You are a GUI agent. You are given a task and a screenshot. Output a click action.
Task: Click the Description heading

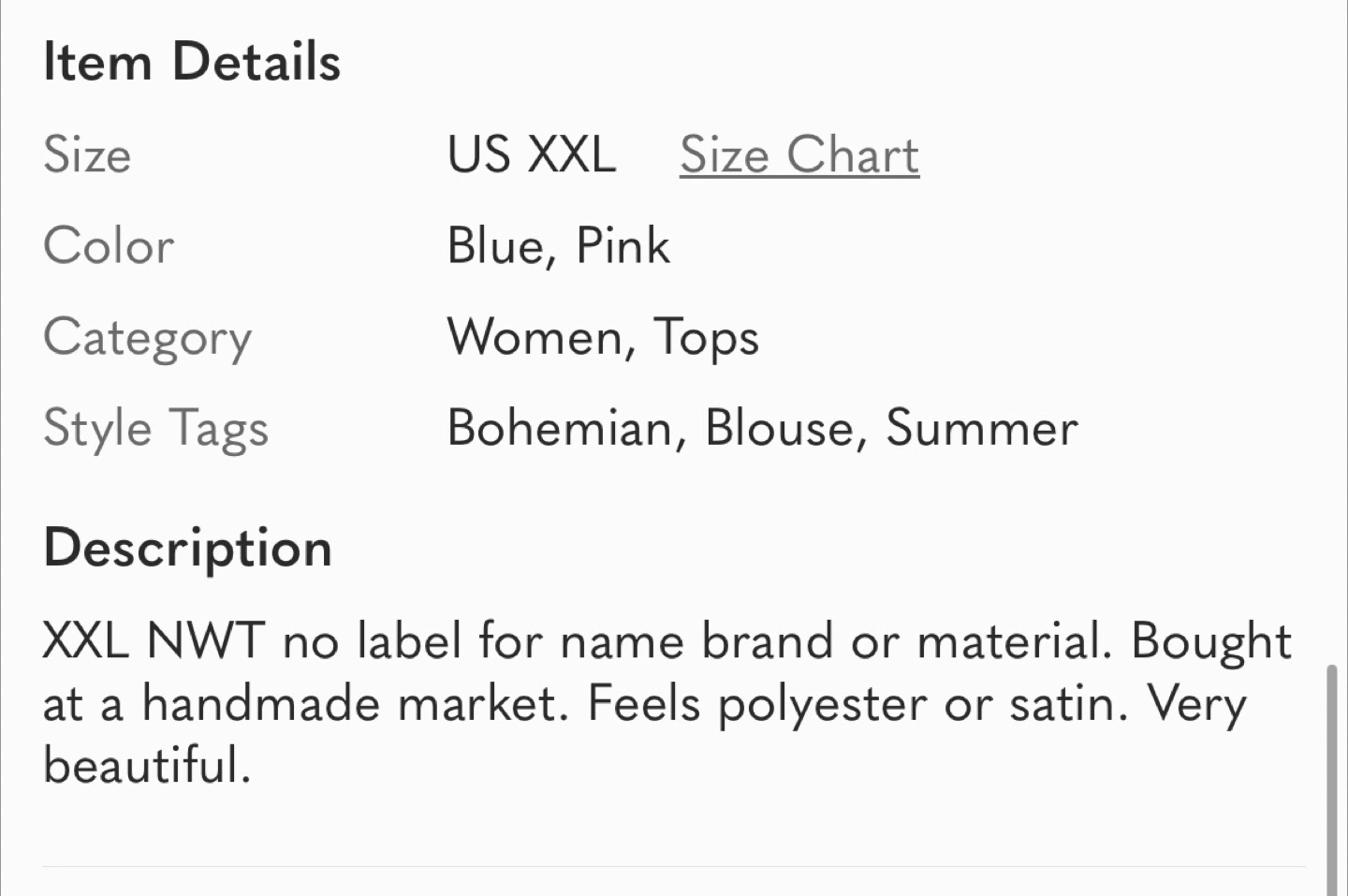click(x=187, y=548)
